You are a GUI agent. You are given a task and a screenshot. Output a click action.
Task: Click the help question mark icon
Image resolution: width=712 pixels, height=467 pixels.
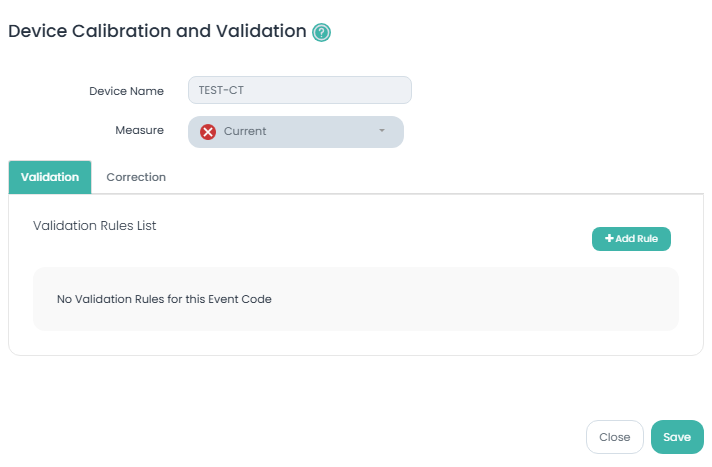click(x=322, y=33)
